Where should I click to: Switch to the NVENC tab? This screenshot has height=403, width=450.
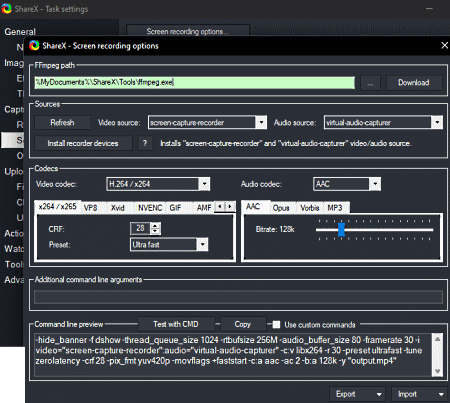pyautogui.click(x=150, y=208)
